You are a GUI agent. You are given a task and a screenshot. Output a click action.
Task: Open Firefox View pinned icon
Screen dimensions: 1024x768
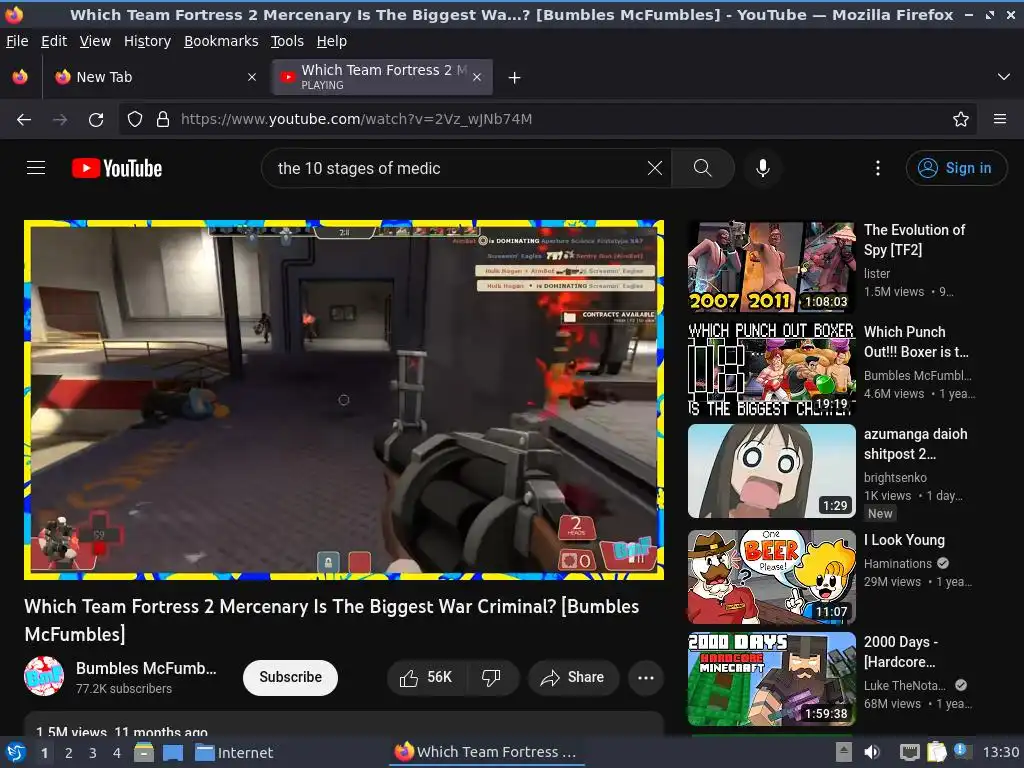pos(20,77)
